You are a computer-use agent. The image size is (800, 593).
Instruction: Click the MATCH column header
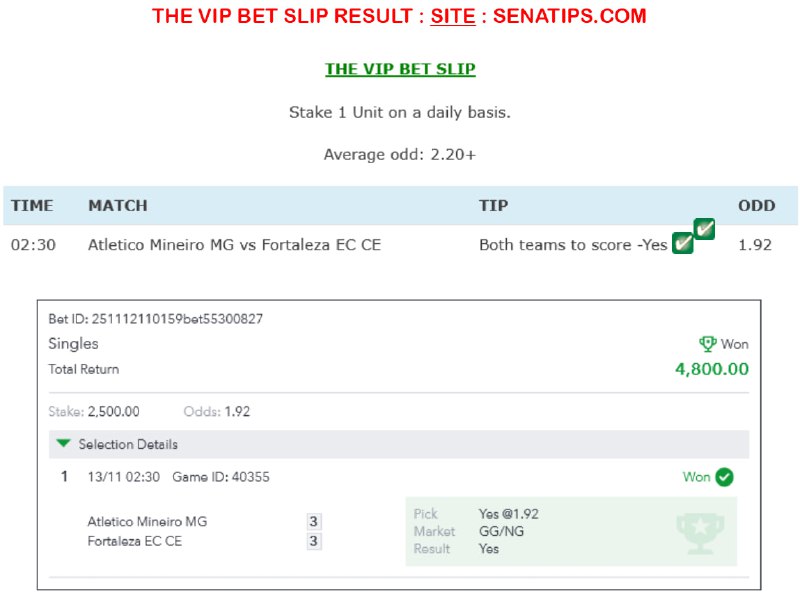(x=117, y=206)
